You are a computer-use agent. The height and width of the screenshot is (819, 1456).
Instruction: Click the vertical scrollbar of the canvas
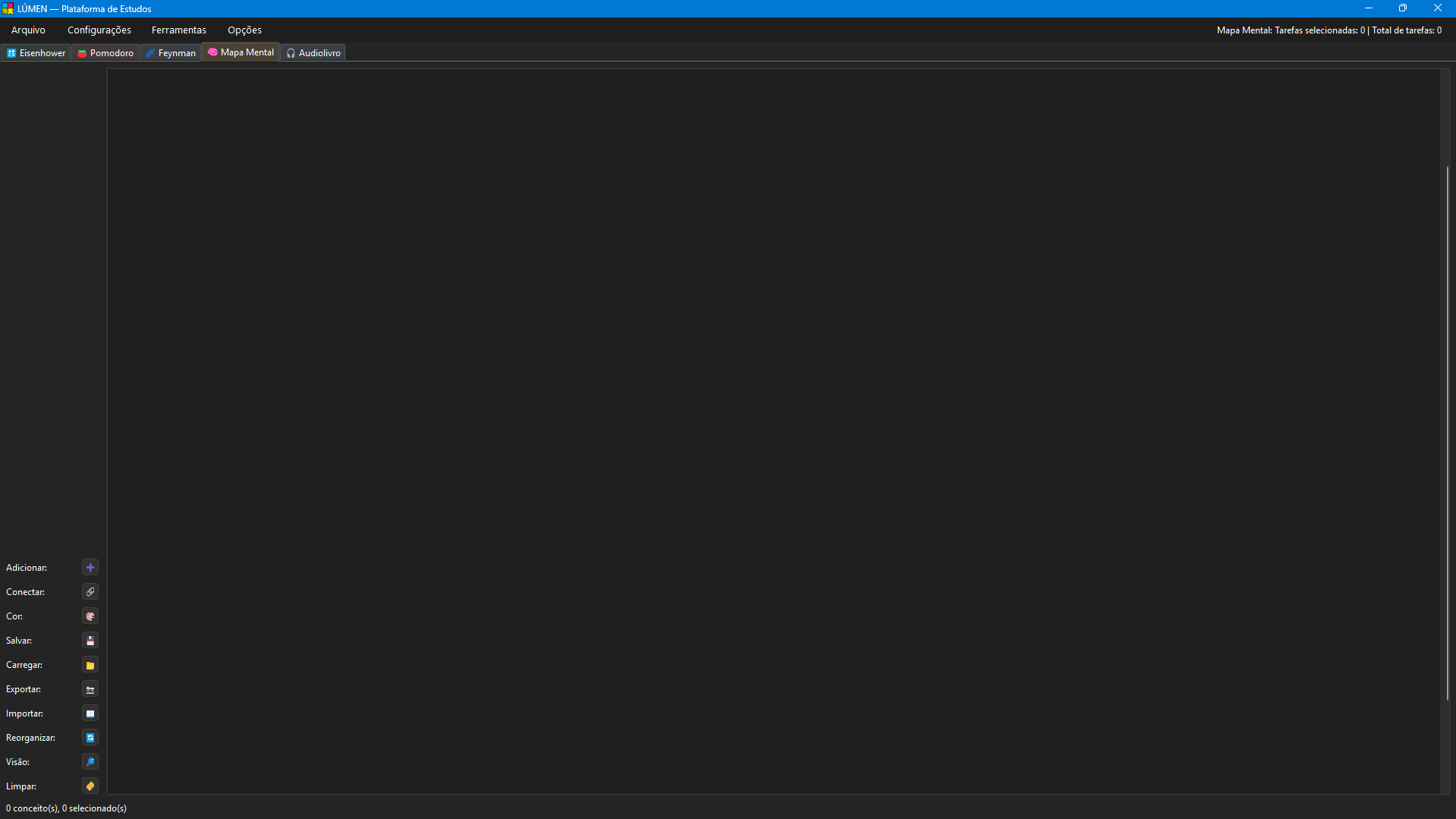[x=1448, y=433]
